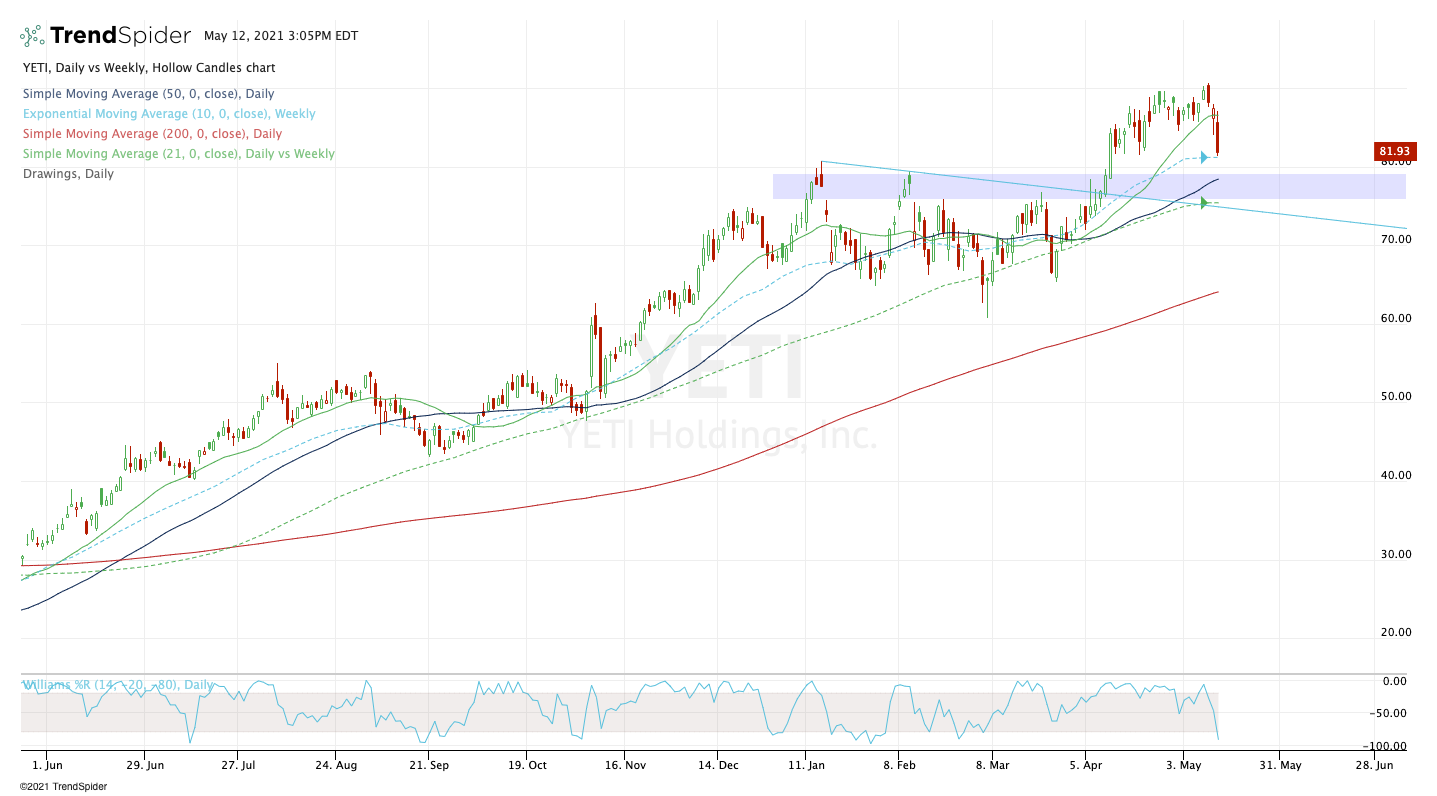Click the 70.00 price axis label
This screenshot has height=796, width=1437.
[1395, 241]
